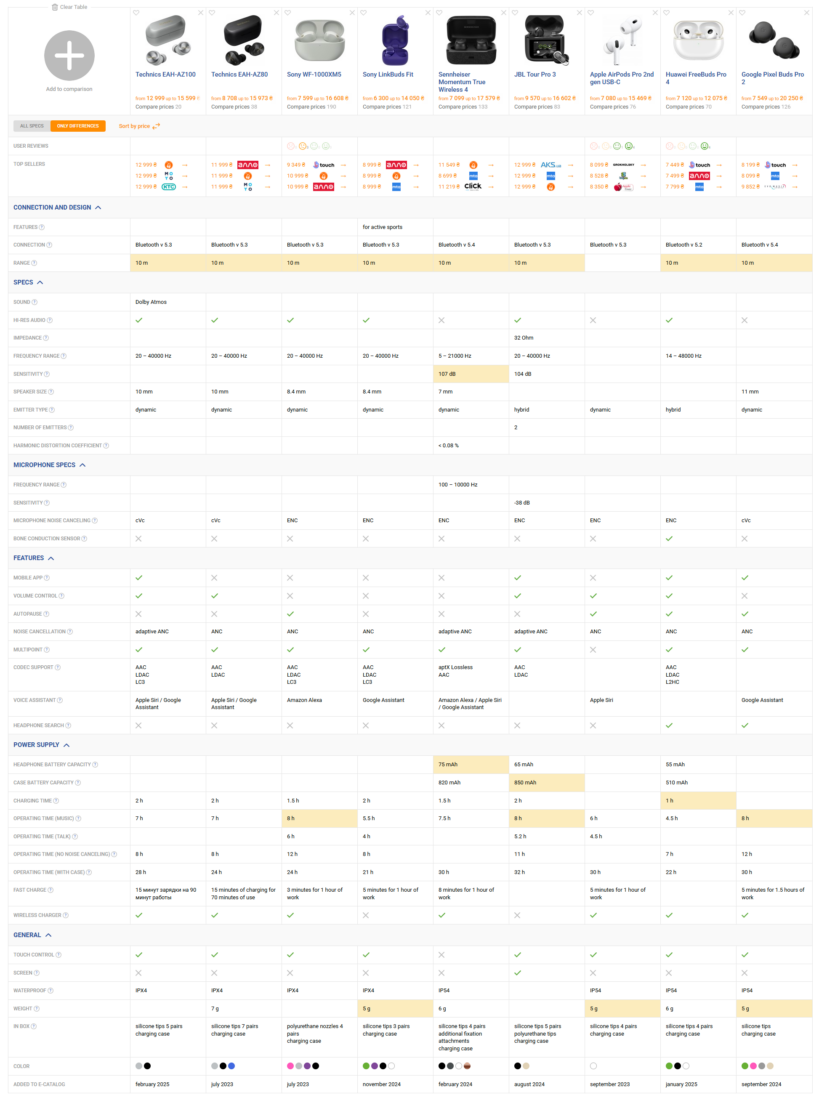Open help icon next to Hi-Res Audio
The image size is (835, 1100).
50,320
